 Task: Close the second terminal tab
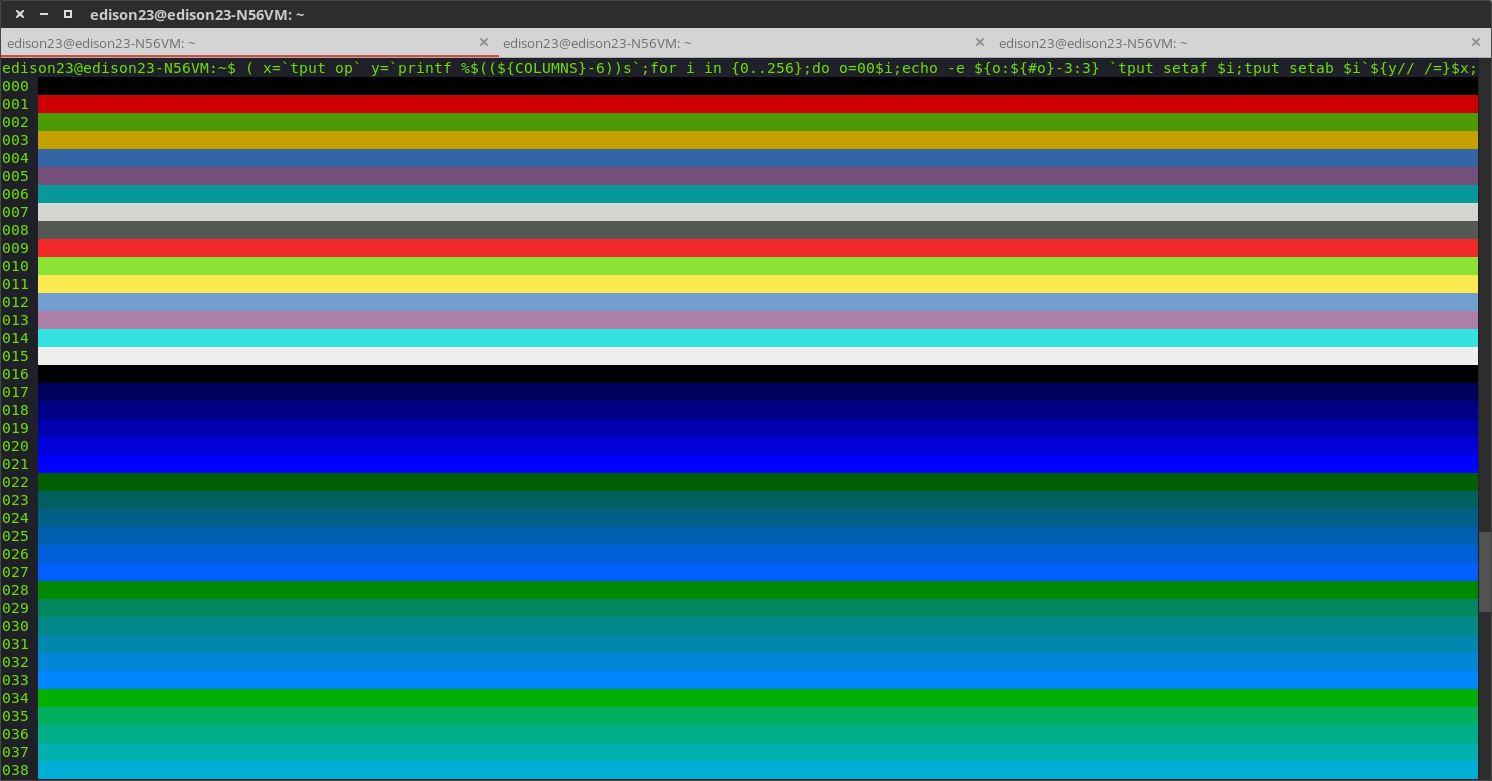(x=980, y=43)
